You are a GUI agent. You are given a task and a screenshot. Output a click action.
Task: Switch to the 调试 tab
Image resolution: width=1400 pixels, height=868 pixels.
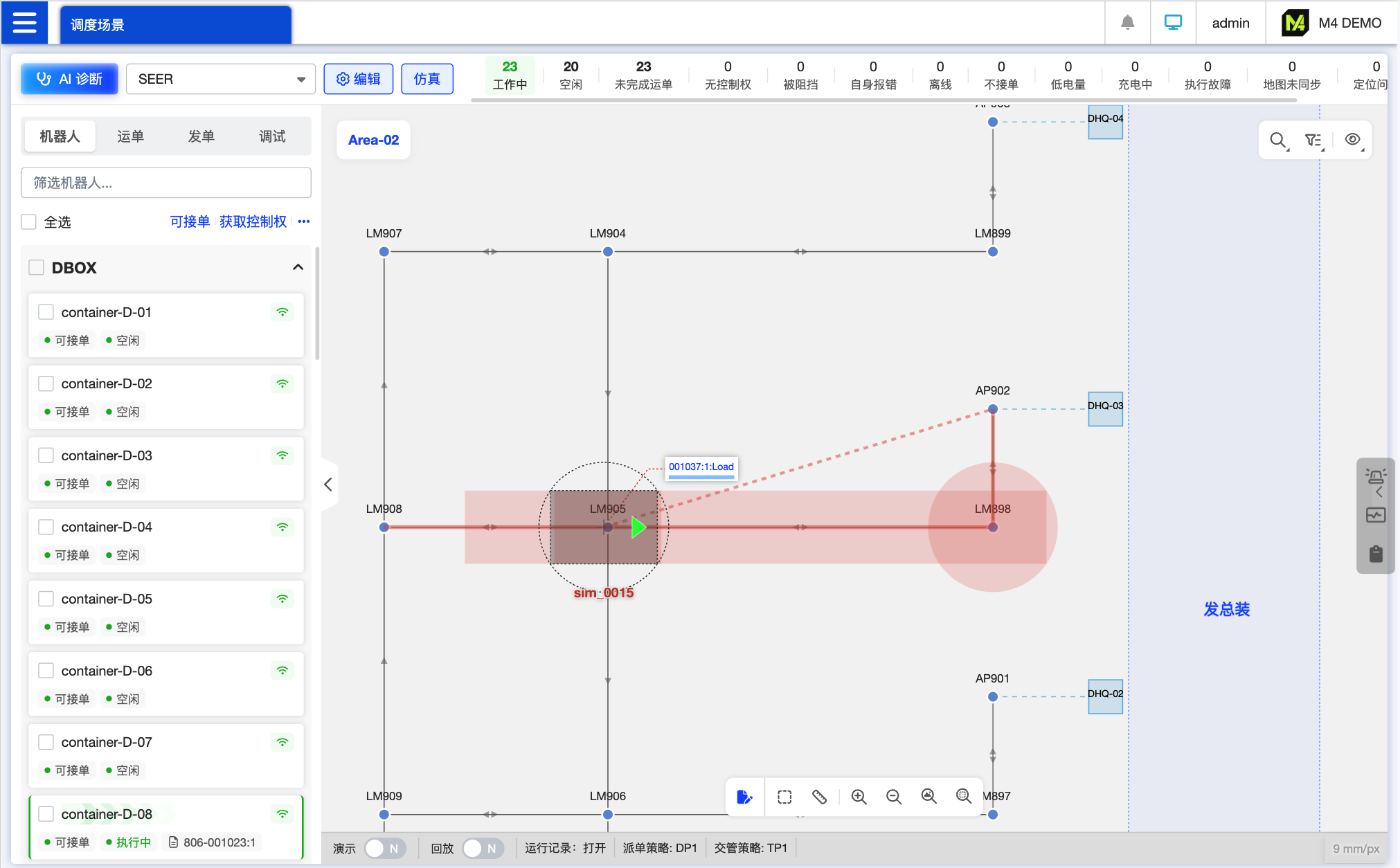[272, 136]
